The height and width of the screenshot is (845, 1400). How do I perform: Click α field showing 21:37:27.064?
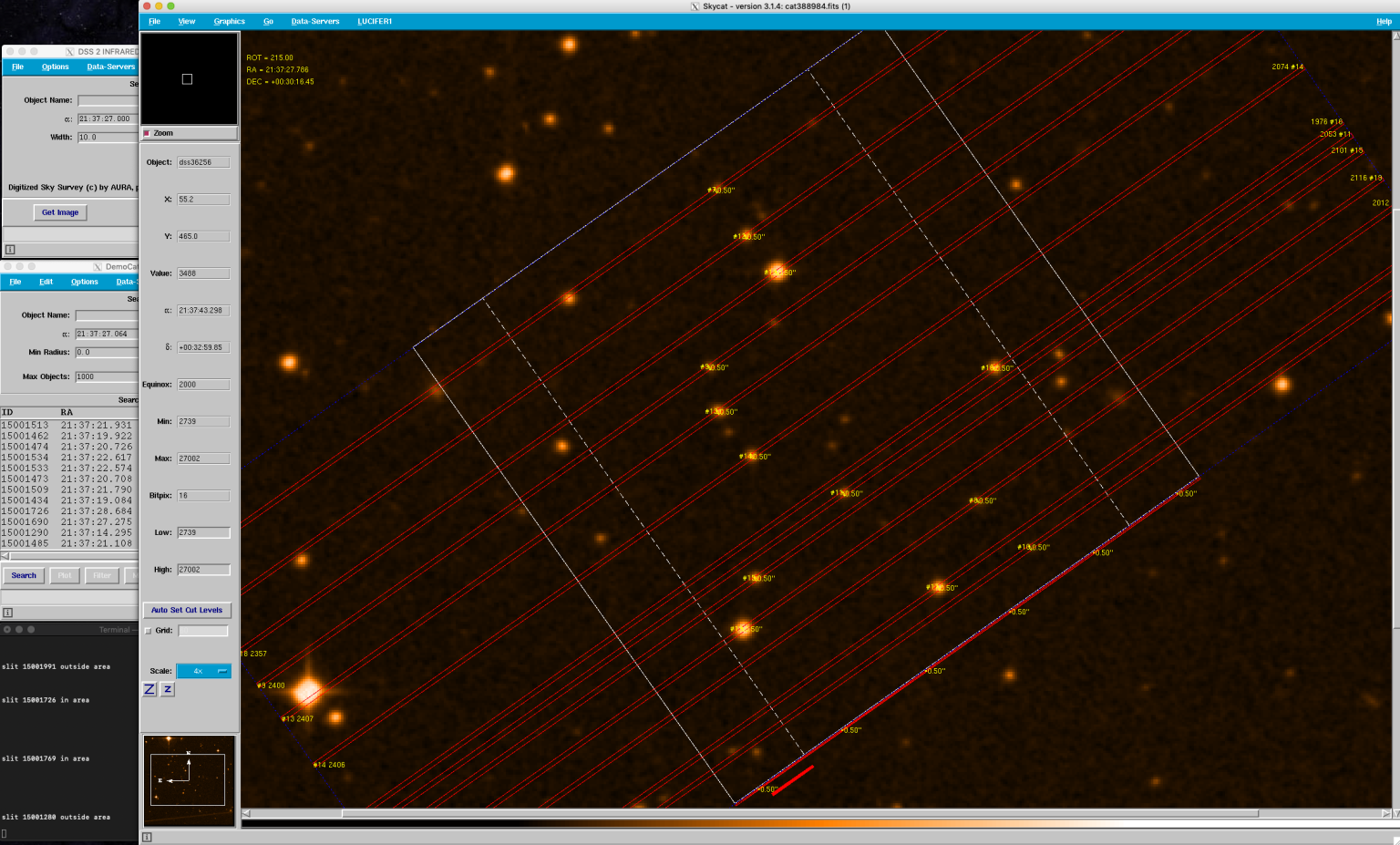(107, 334)
